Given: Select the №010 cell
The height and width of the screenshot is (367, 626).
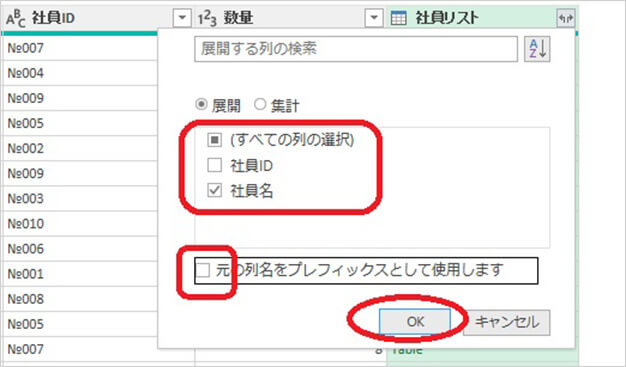Looking at the screenshot, I should click(x=80, y=224).
